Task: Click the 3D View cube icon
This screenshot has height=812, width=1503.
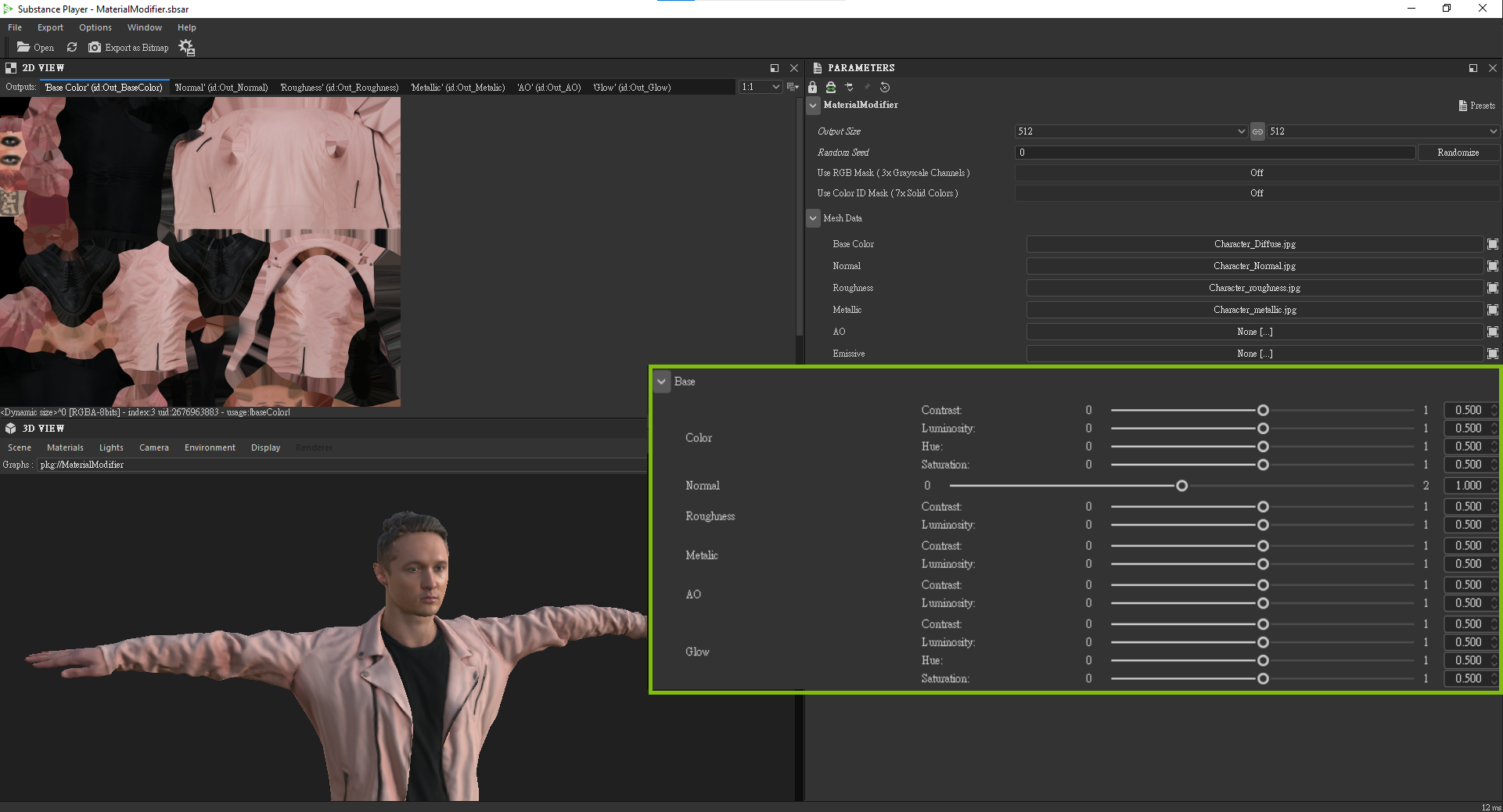Action: (11, 429)
